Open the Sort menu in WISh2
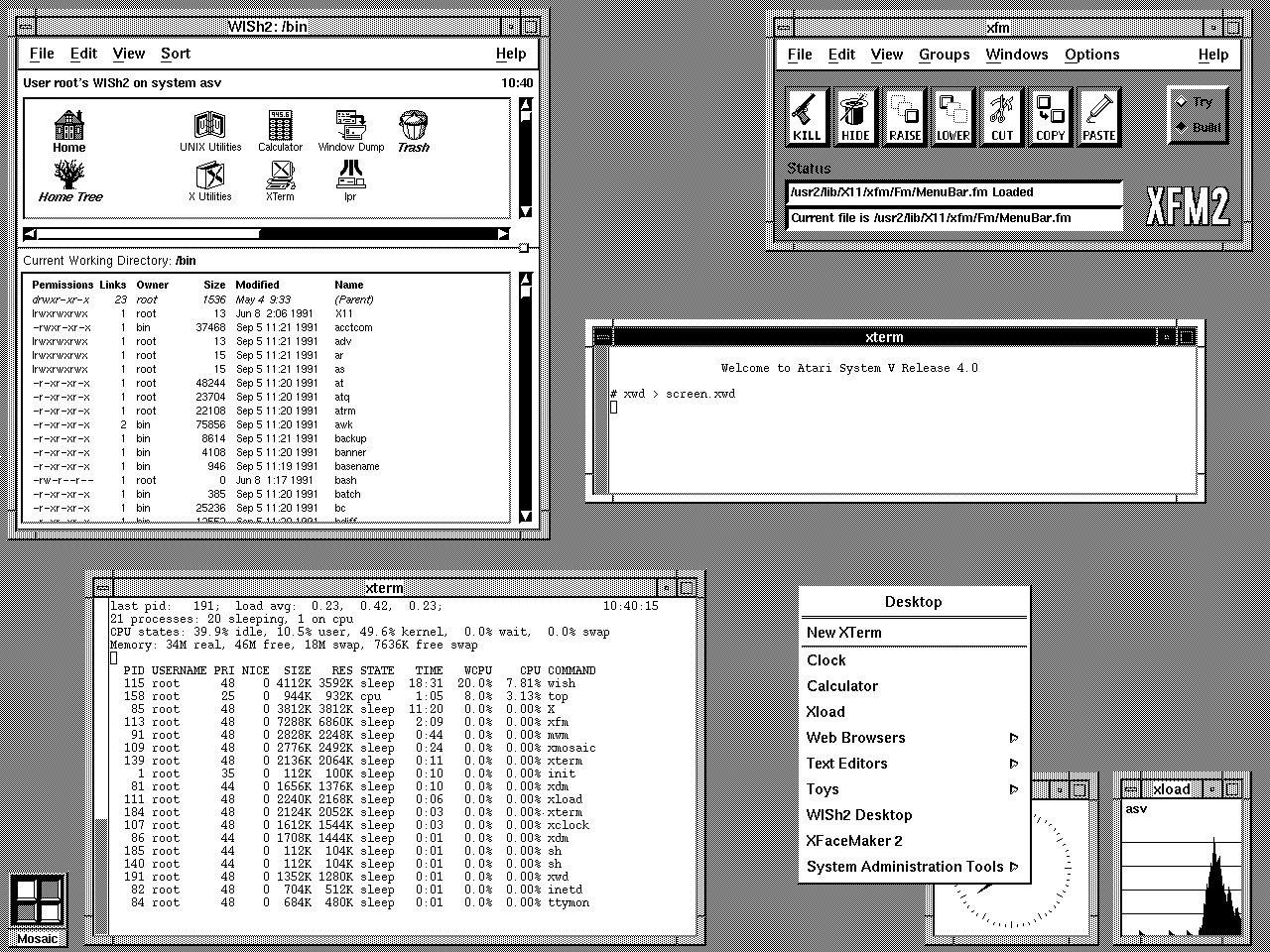 176,54
